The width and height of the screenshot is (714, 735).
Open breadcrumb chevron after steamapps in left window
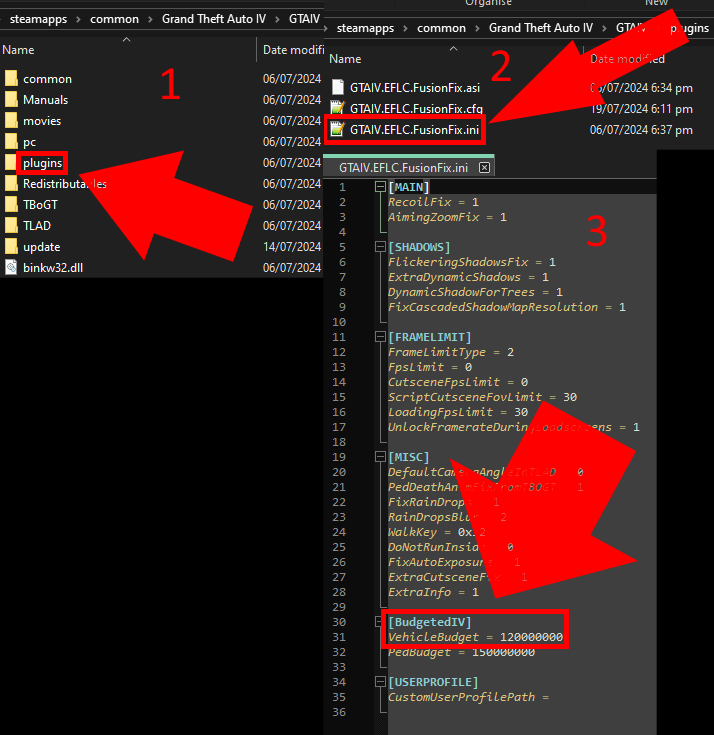(x=79, y=20)
